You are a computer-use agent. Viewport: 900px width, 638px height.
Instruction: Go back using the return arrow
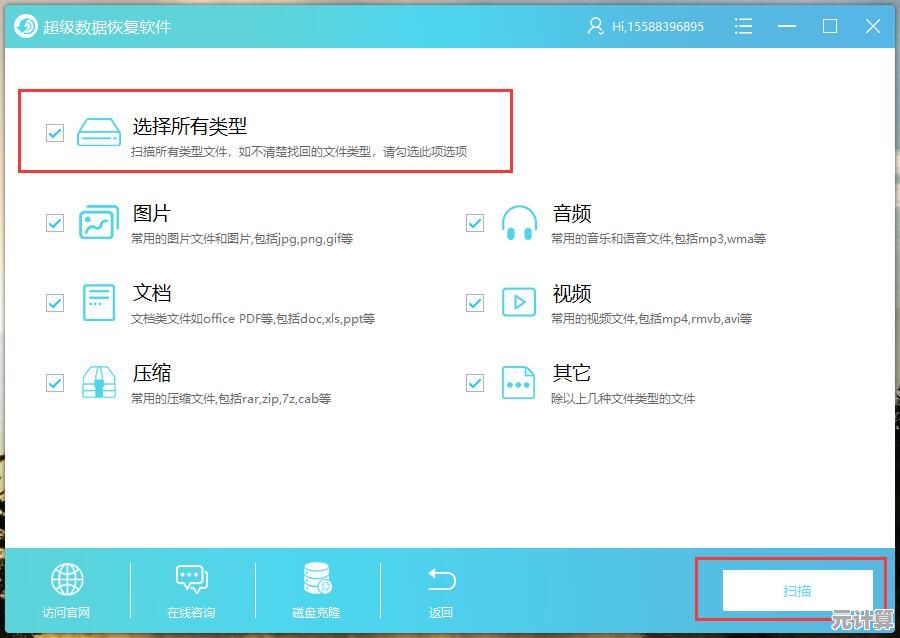click(441, 580)
